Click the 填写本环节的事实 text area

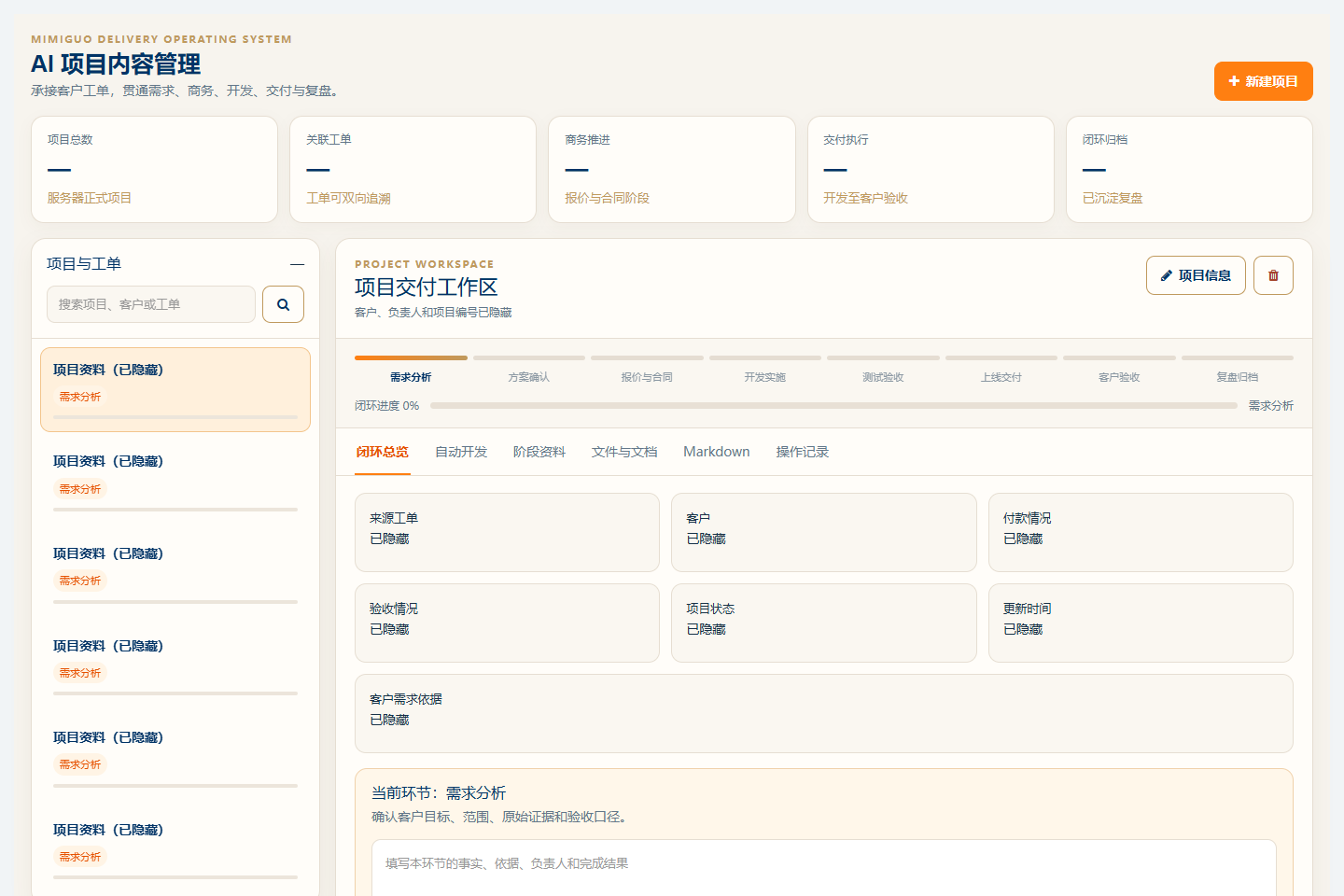[824, 867]
